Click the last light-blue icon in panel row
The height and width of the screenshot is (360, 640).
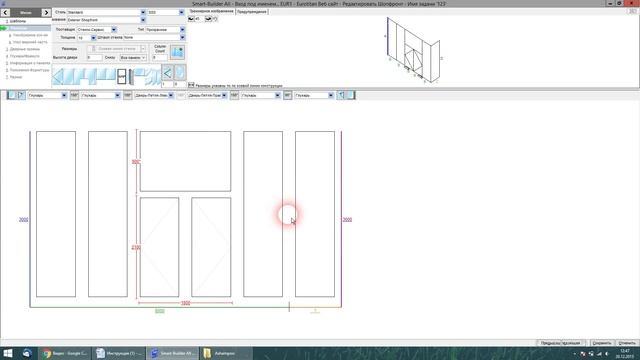[x=351, y=95]
